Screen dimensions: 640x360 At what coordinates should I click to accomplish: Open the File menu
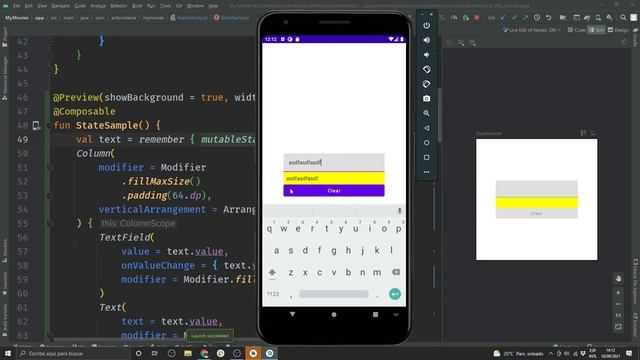(16, 6)
